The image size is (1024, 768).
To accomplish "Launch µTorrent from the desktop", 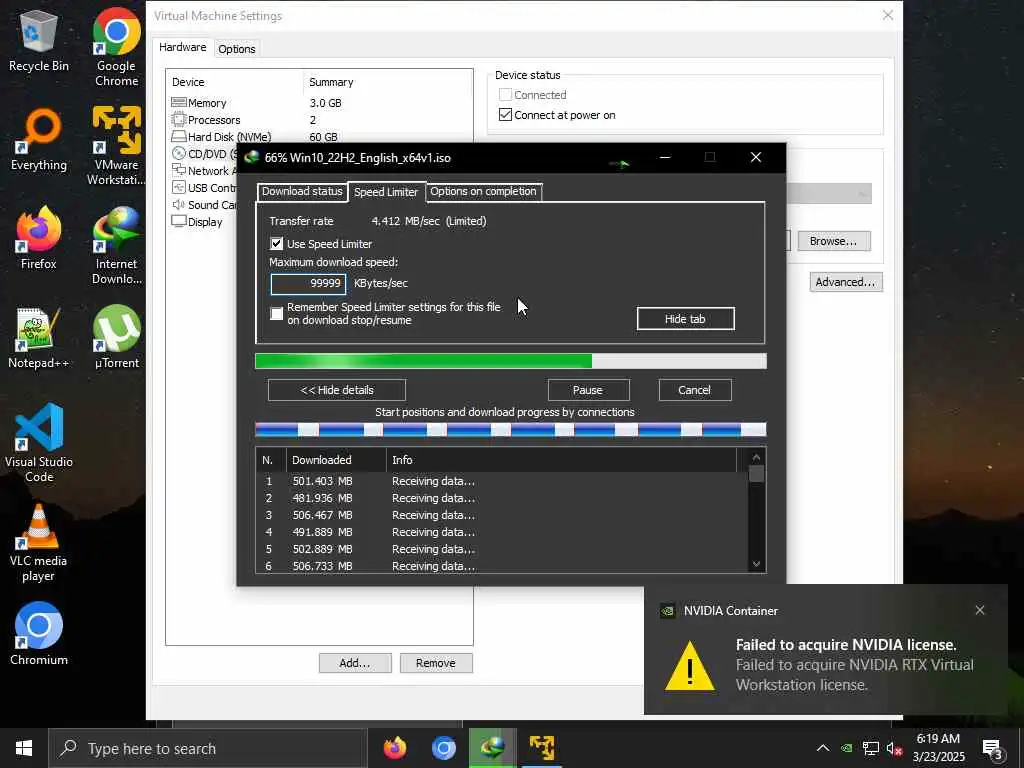I will 116,338.
